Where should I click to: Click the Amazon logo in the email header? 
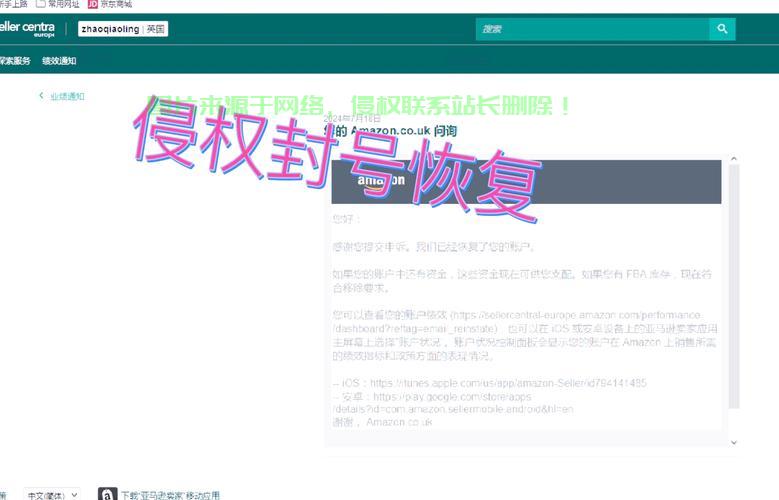381,181
